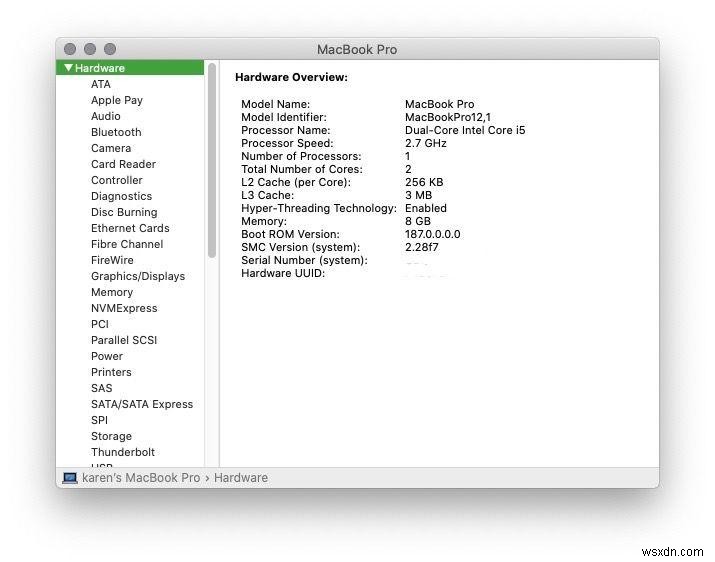Select NVMExpress in the hardware list

pos(124,308)
